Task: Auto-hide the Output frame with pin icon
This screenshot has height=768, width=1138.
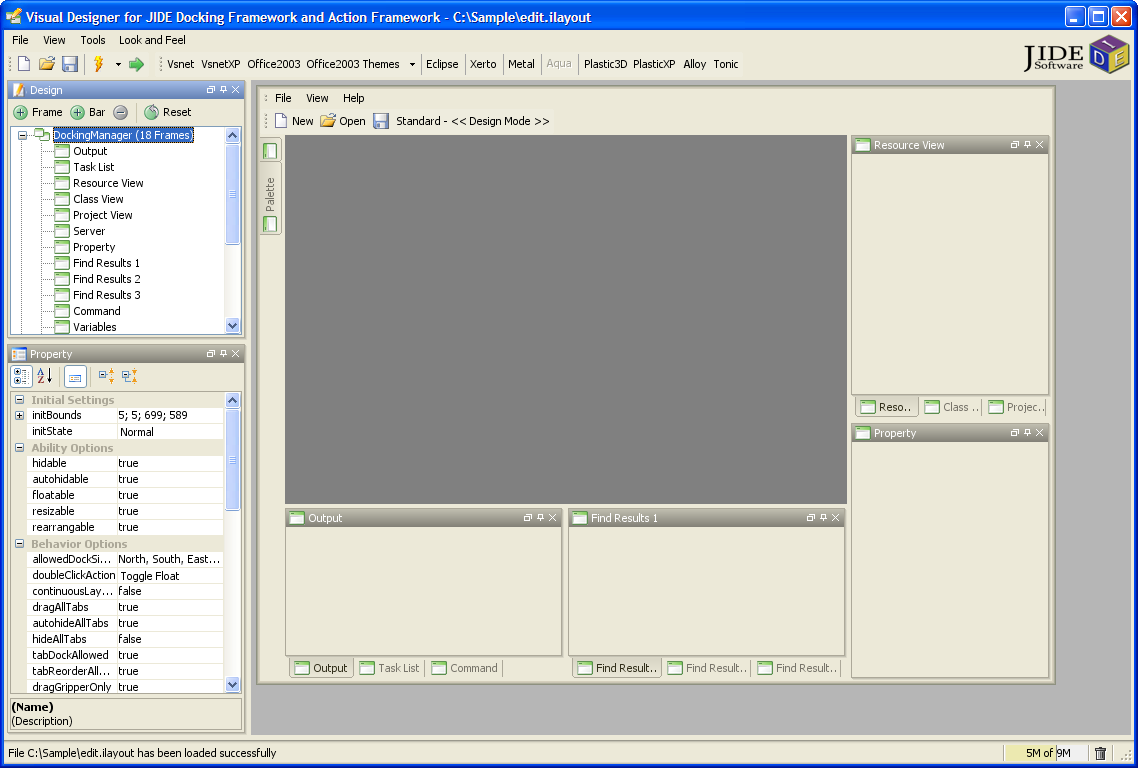Action: pos(540,518)
